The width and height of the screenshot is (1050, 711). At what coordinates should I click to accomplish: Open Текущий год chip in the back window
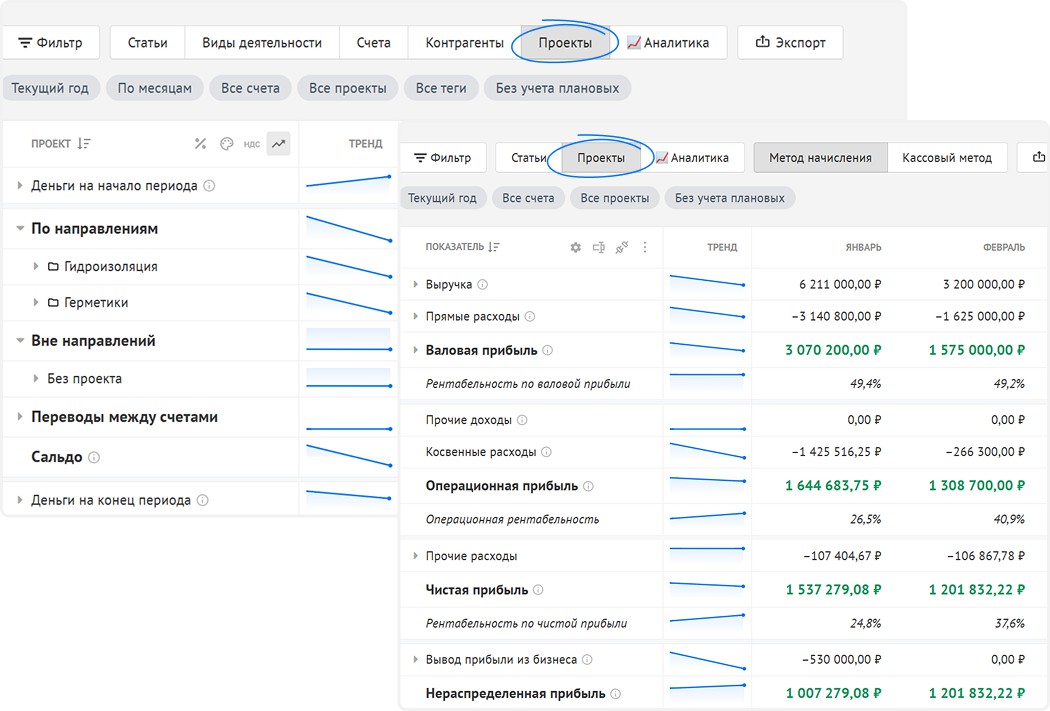50,88
